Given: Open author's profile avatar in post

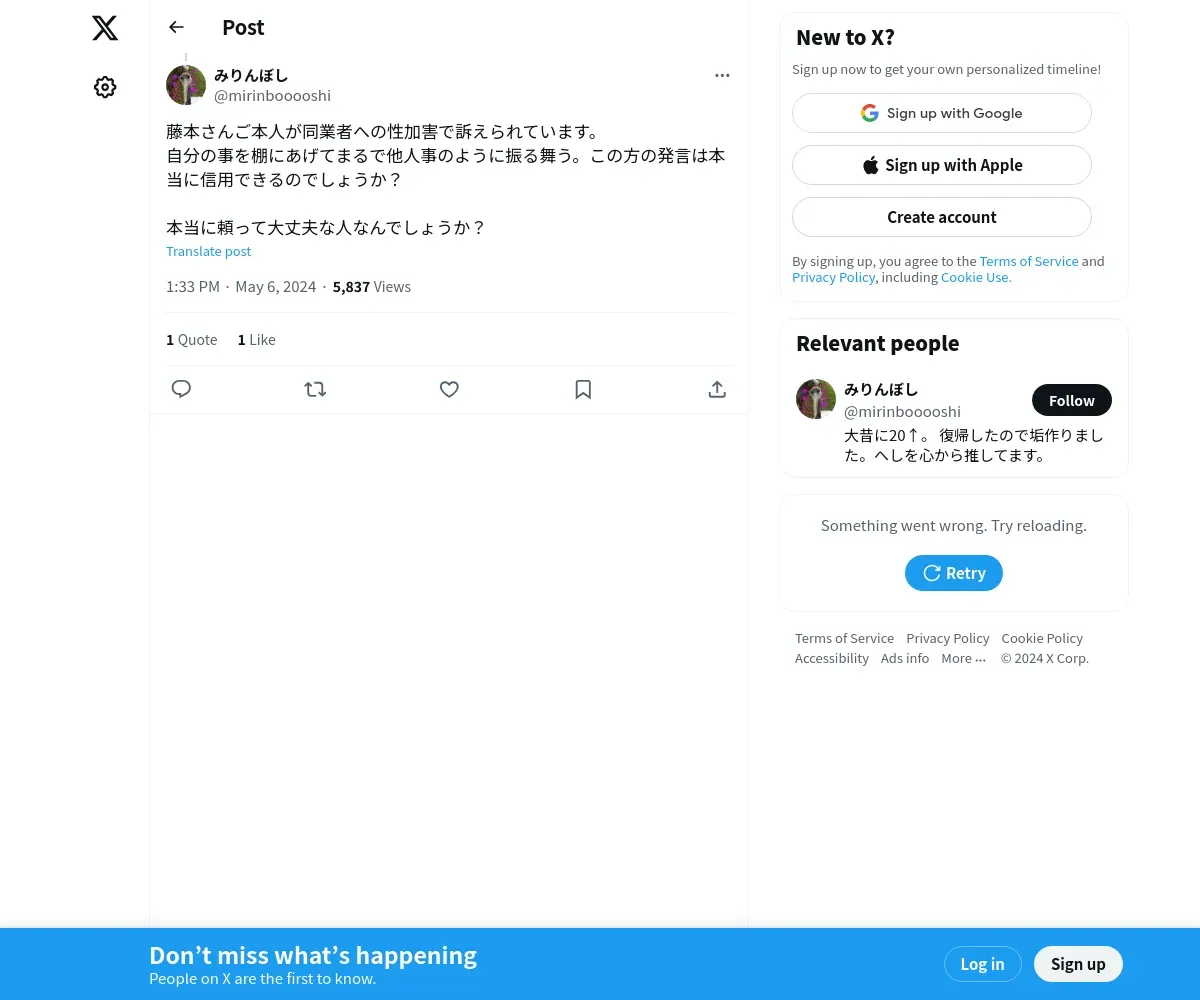Looking at the screenshot, I should pyautogui.click(x=186, y=85).
